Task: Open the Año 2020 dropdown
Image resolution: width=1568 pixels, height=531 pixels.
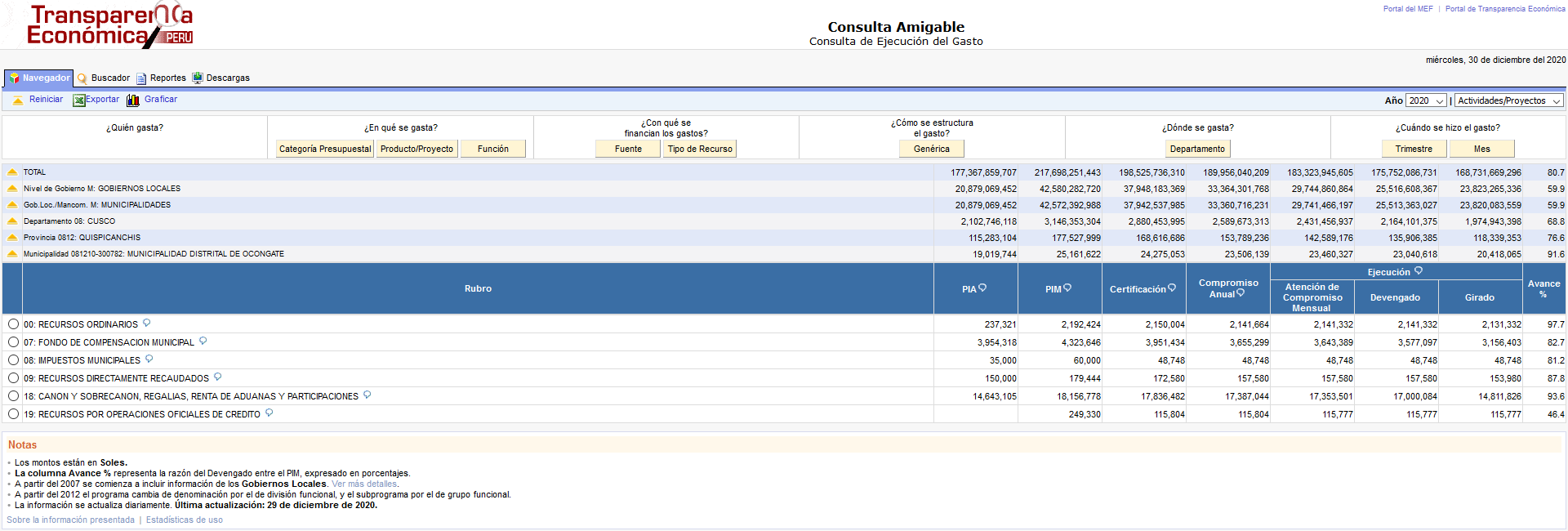Action: pos(1426,100)
